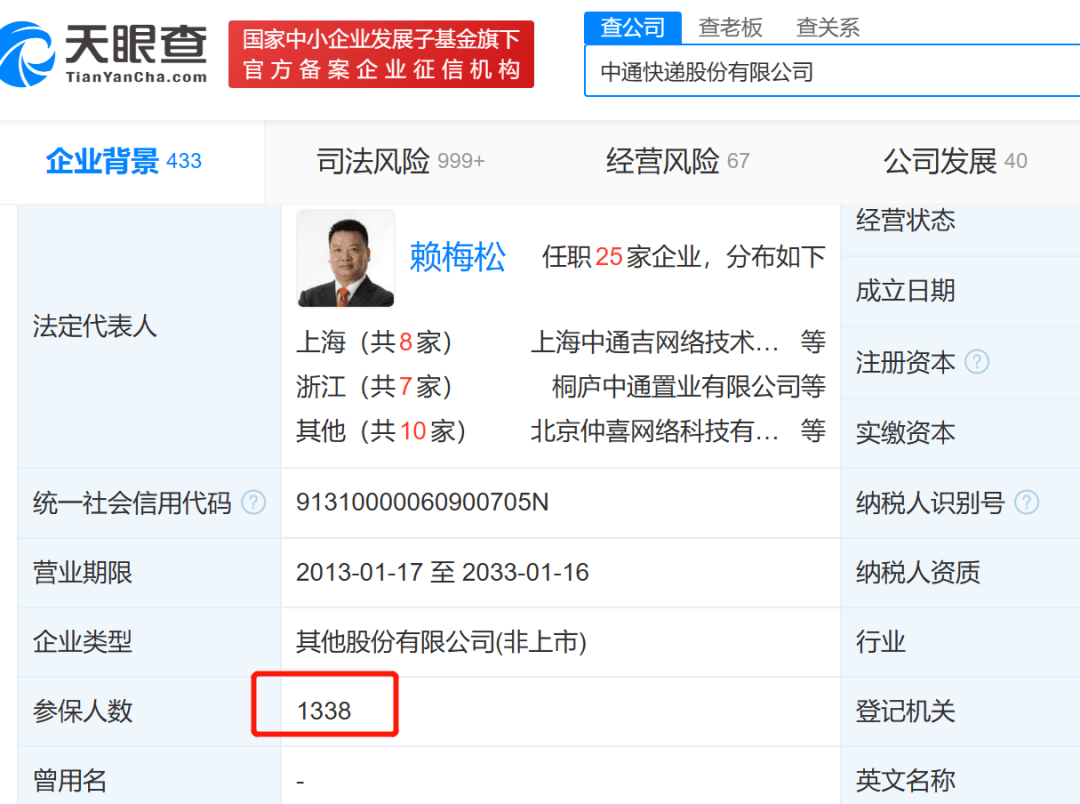
Task: Select the 查公司 search tab
Action: pos(632,28)
